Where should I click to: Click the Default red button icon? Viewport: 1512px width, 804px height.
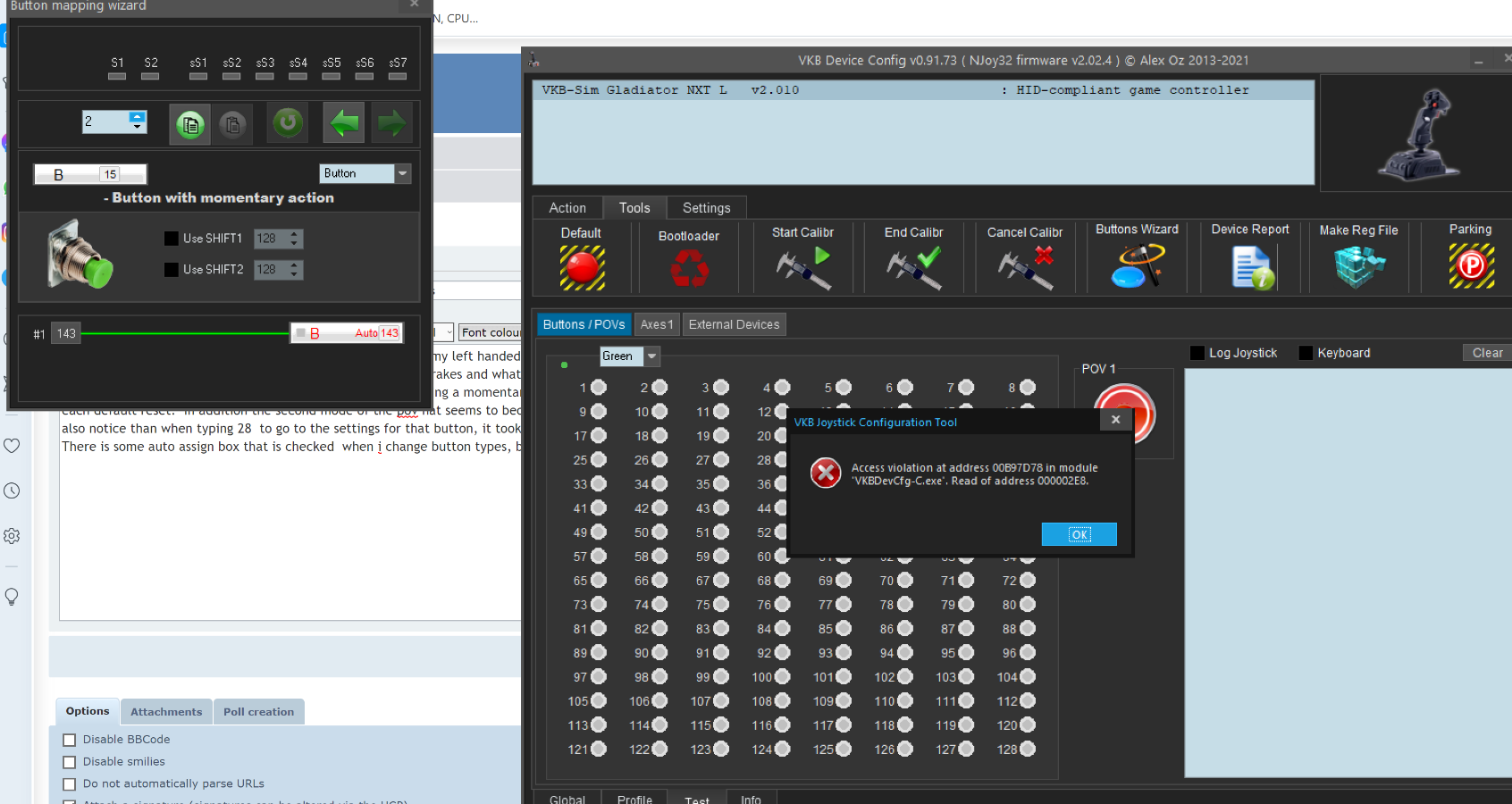tap(582, 267)
